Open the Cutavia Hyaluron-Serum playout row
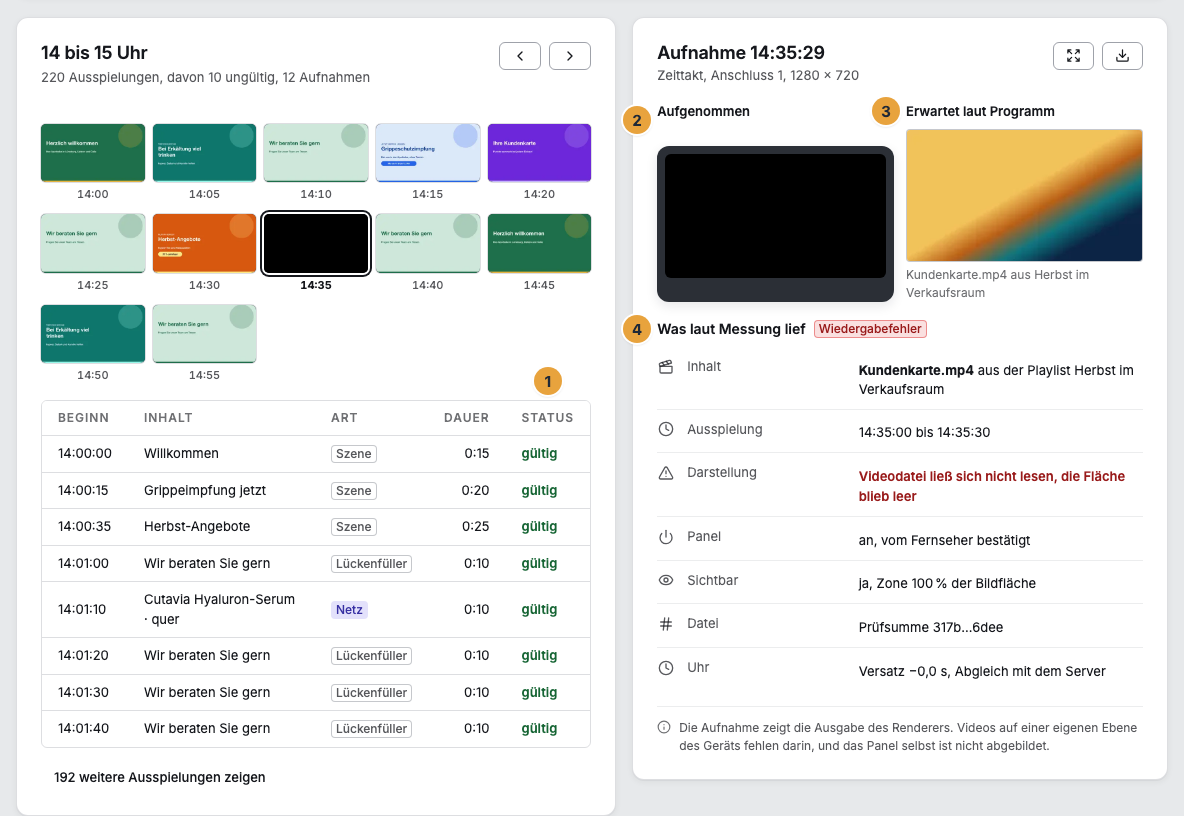 (x=316, y=610)
